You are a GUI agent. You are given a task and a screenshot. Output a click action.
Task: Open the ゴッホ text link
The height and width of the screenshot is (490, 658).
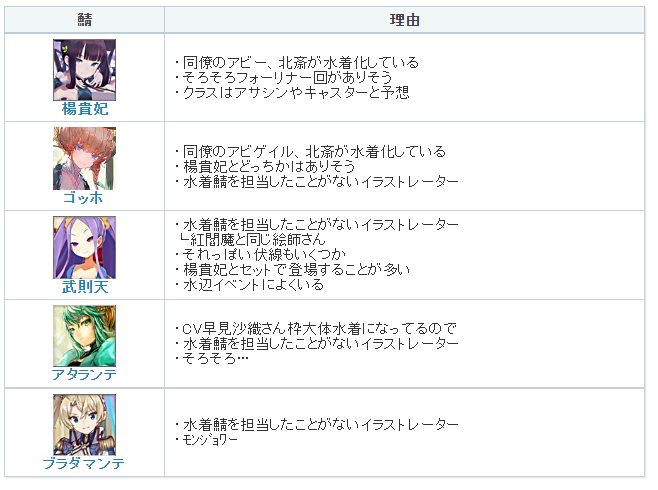[83, 198]
